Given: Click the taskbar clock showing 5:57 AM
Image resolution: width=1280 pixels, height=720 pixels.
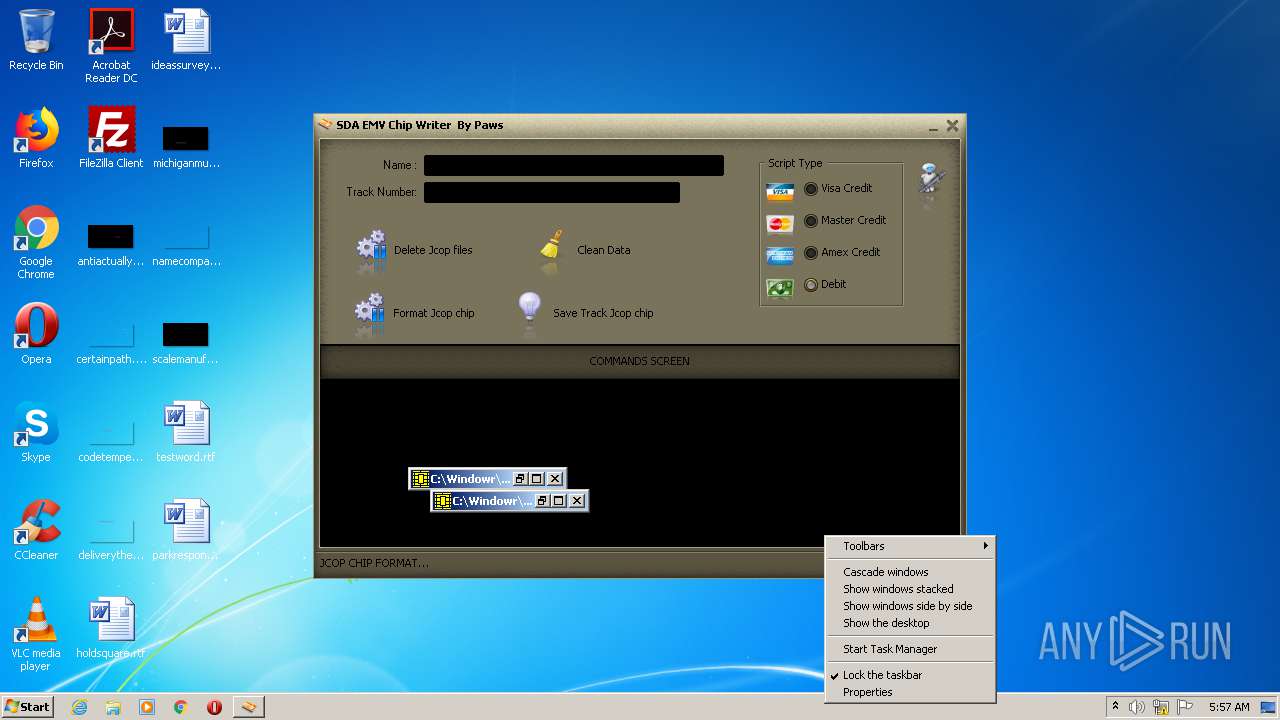Looking at the screenshot, I should point(1229,707).
